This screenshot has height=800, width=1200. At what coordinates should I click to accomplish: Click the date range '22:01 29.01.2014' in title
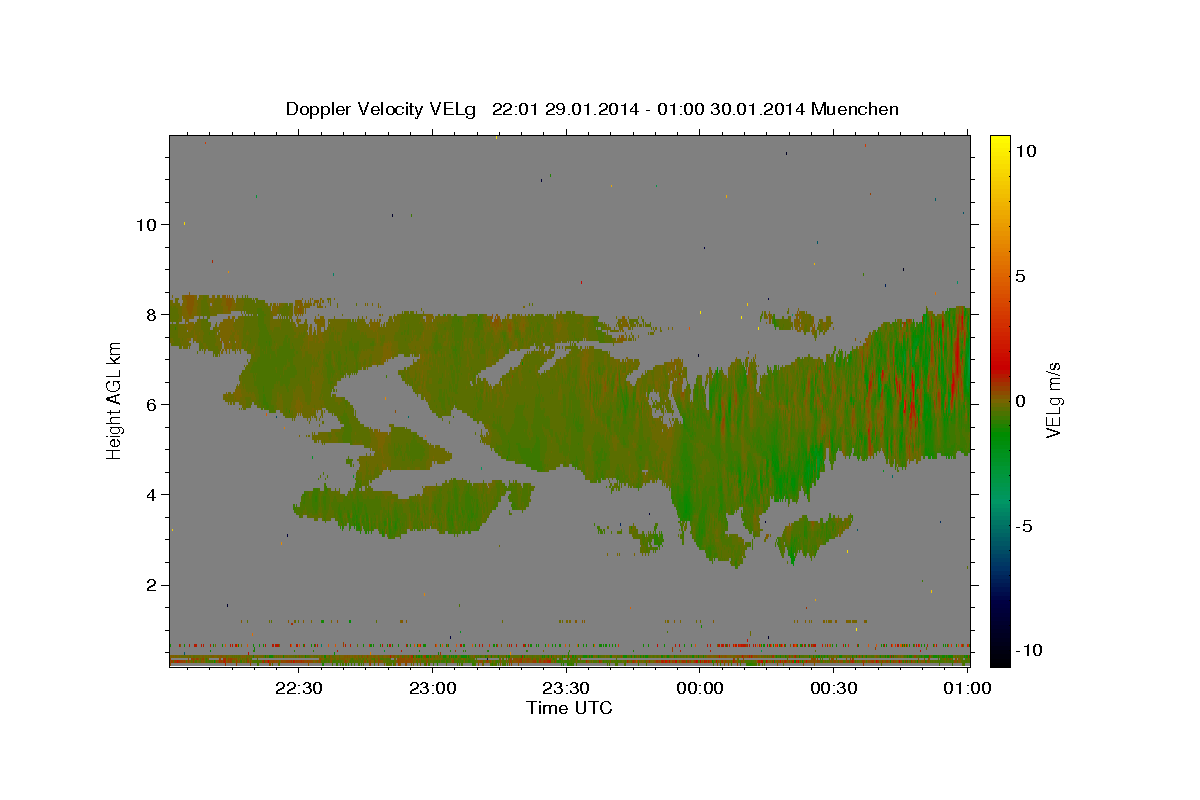[564, 109]
